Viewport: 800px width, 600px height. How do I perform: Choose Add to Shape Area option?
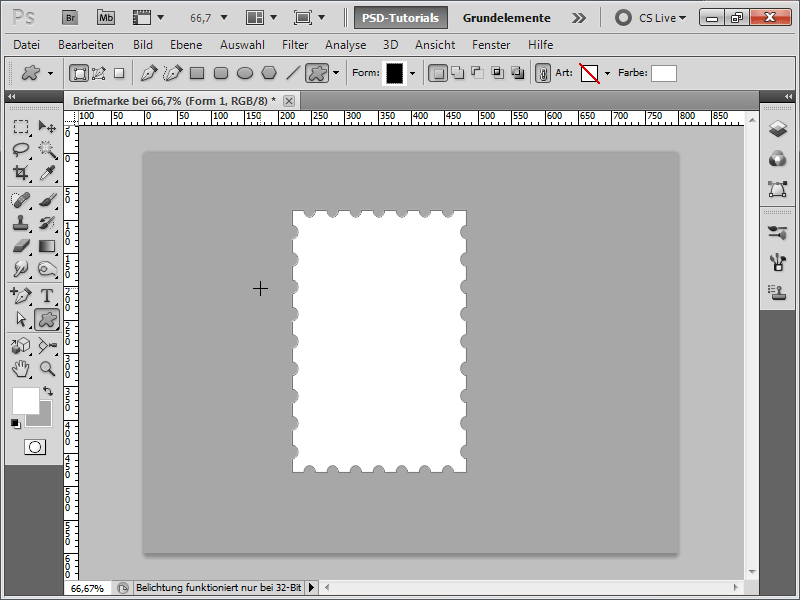coord(458,73)
